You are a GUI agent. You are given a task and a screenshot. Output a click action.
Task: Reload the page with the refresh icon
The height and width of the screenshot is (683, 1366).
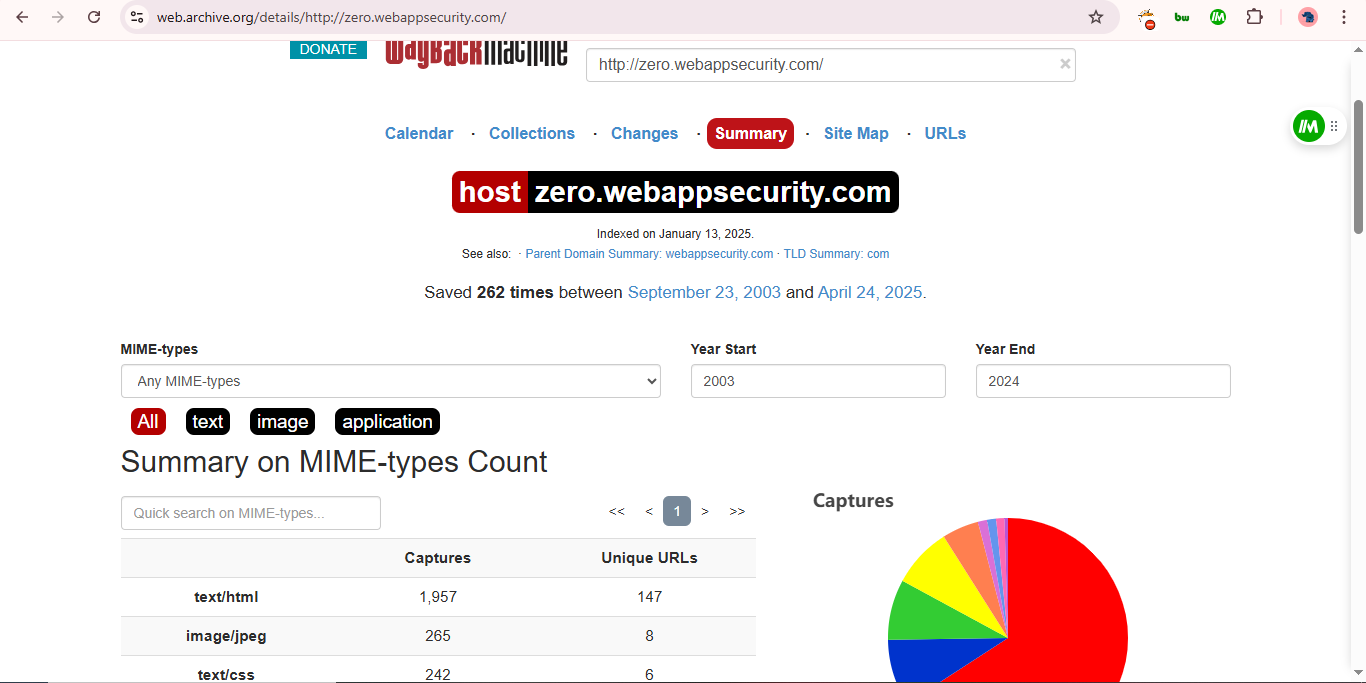pyautogui.click(x=94, y=17)
